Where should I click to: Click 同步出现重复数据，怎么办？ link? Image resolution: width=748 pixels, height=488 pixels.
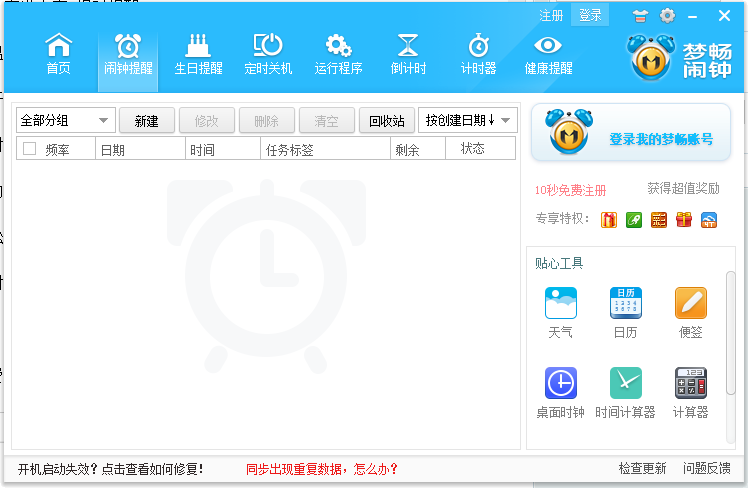[322, 469]
